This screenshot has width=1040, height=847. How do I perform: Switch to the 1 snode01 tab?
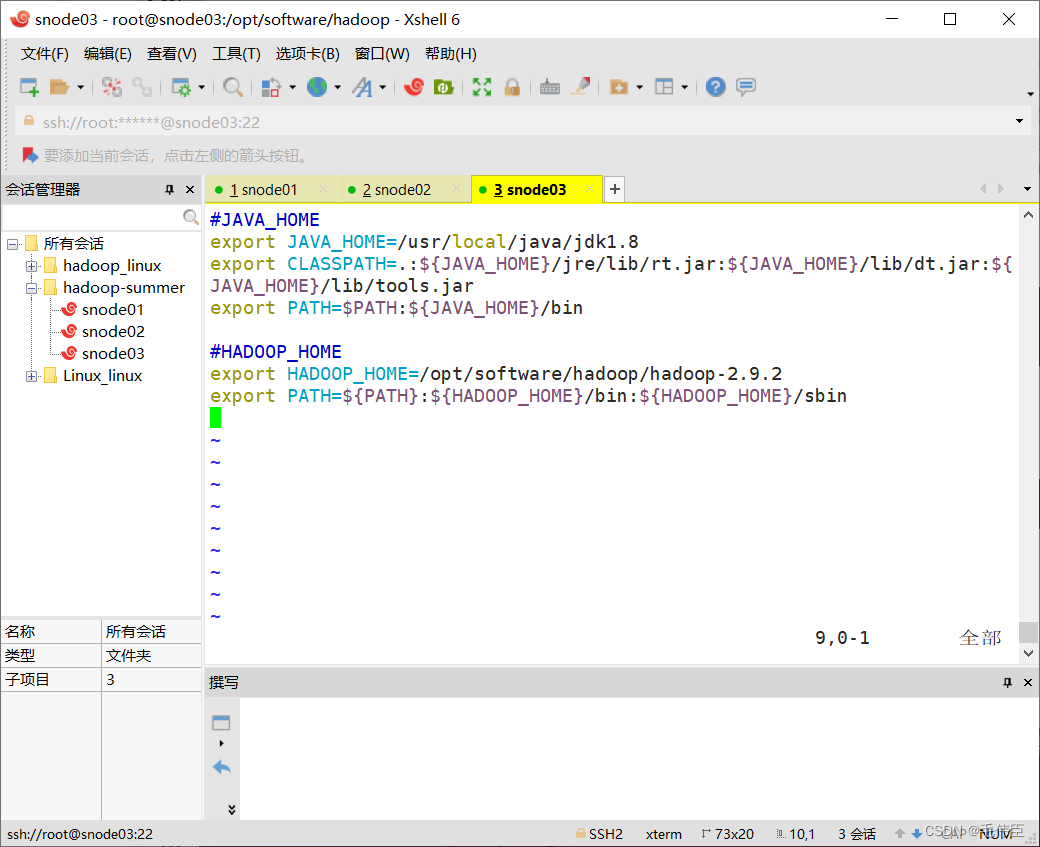point(263,190)
